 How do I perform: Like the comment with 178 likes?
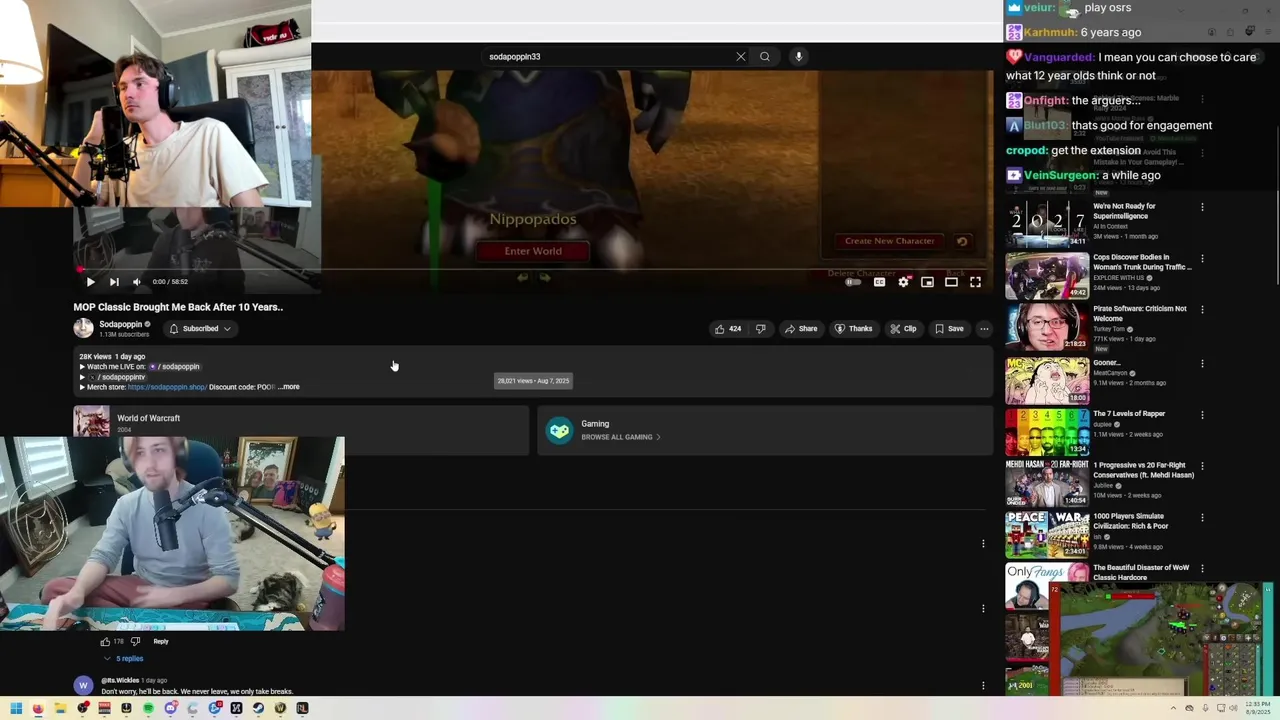click(105, 641)
